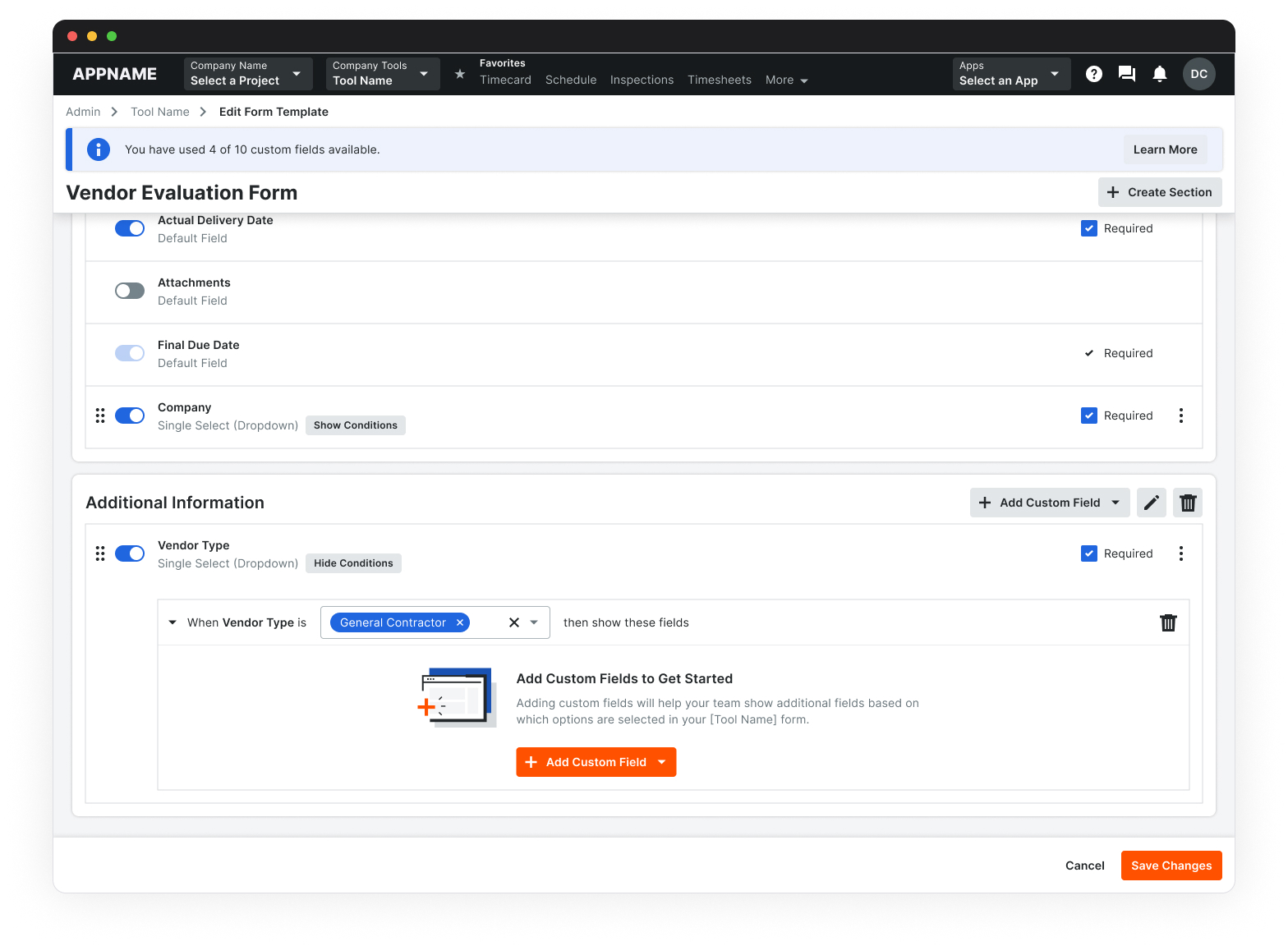This screenshot has width=1288, height=946.
Task: Enable the Attachments field toggle
Action: click(x=130, y=291)
